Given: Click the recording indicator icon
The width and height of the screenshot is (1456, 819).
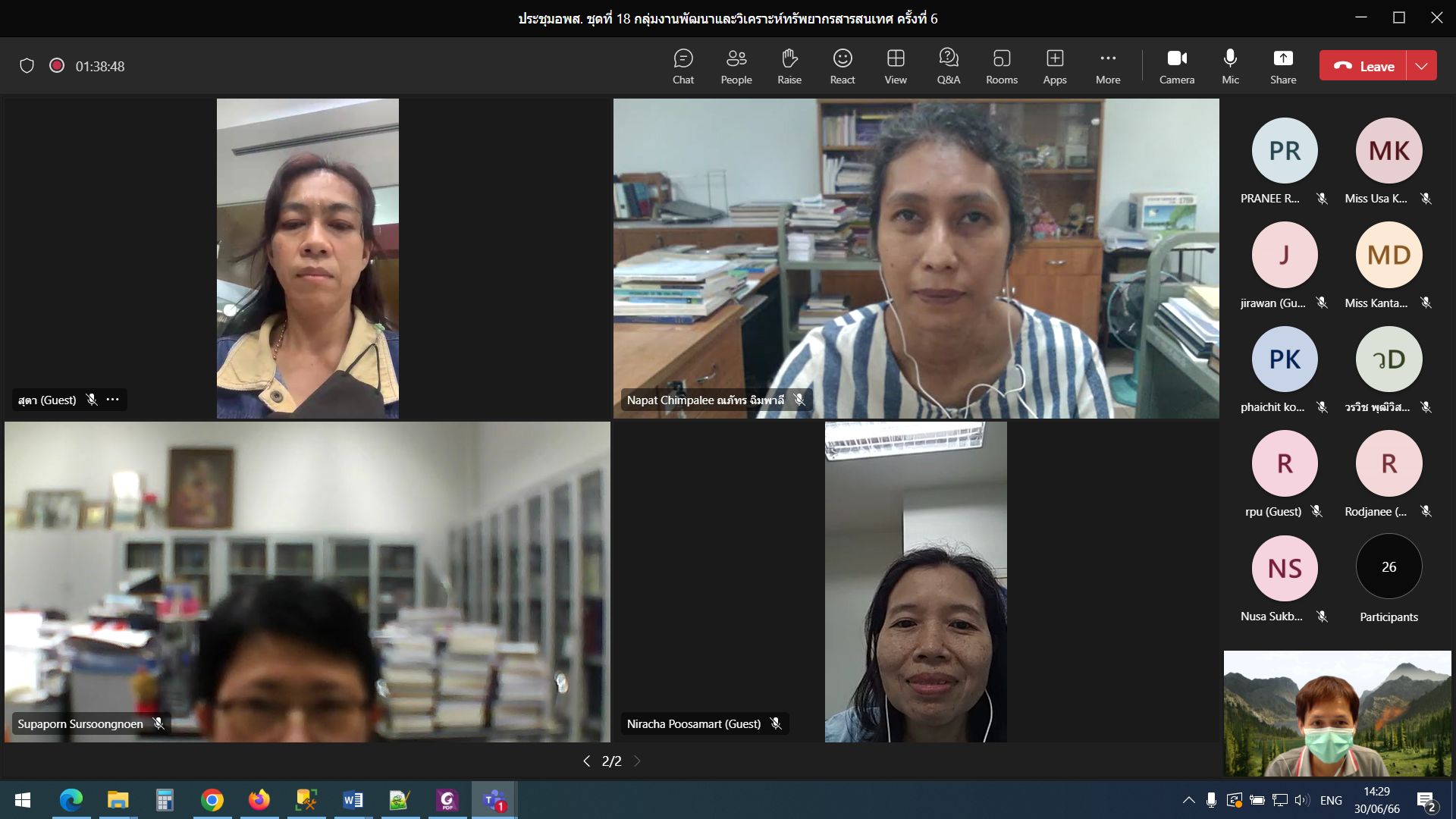Looking at the screenshot, I should pyautogui.click(x=57, y=66).
